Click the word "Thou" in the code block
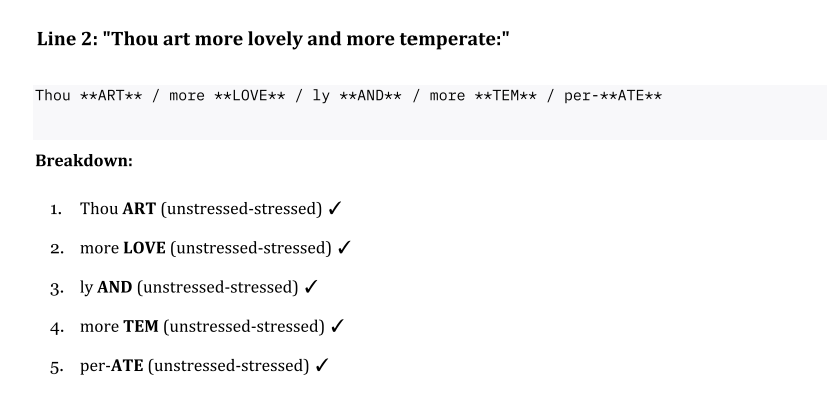 (x=52, y=96)
